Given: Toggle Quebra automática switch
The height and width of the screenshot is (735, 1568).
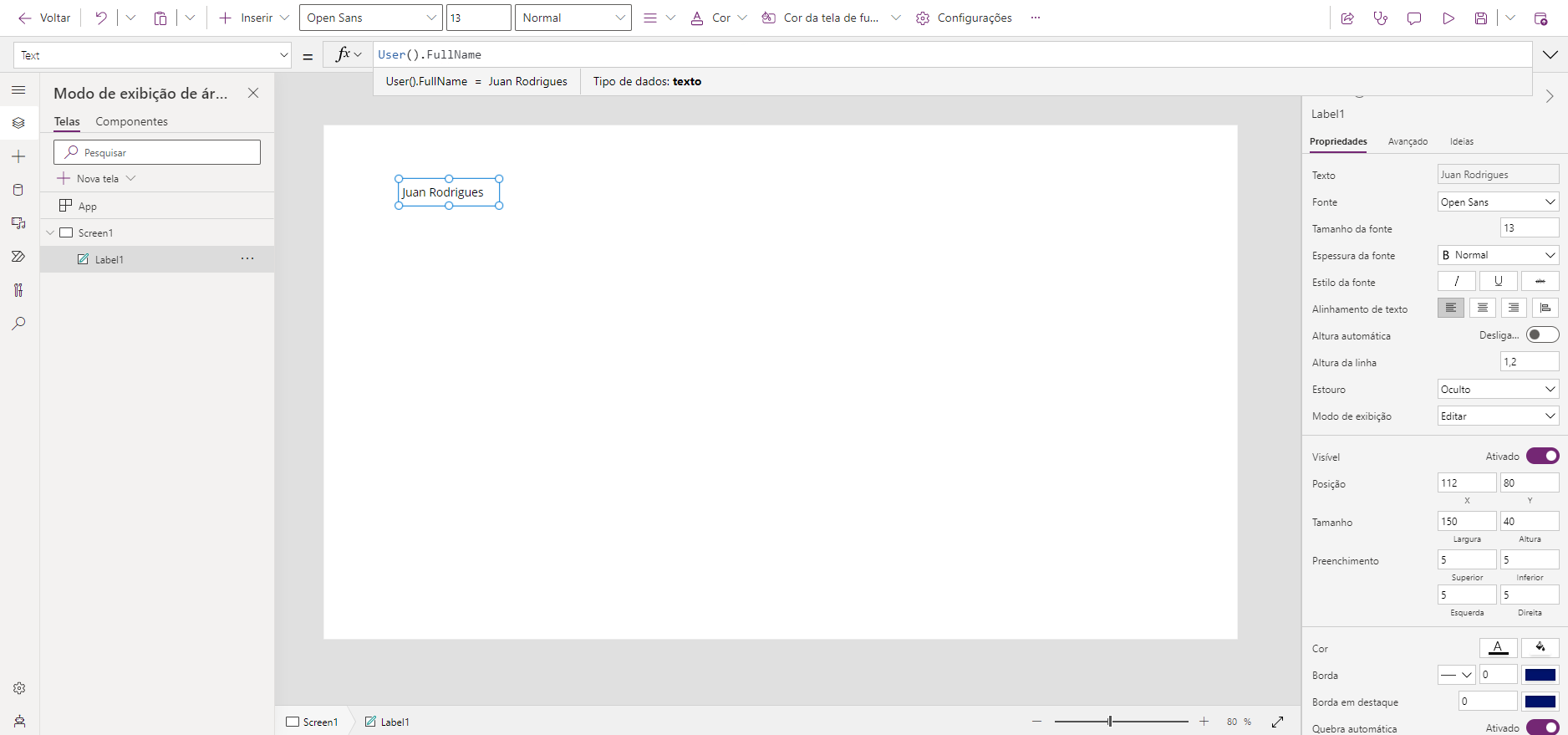Looking at the screenshot, I should [1542, 727].
